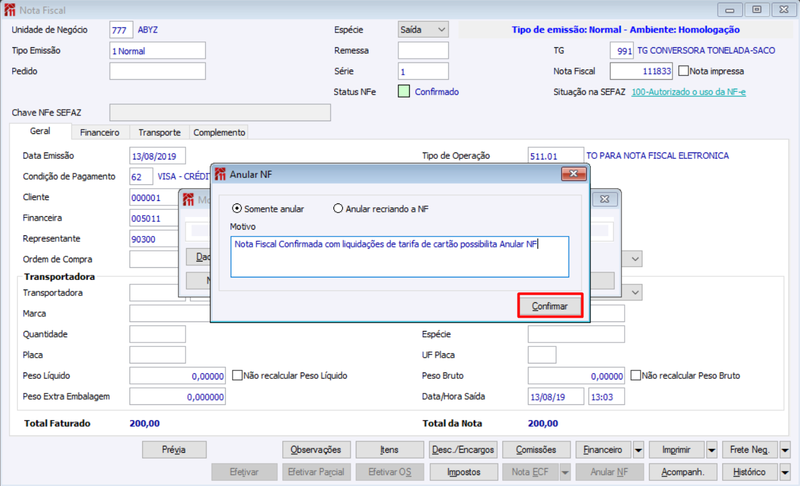800x486 pixels.
Task: Open Desc./Encargos button
Action: 463,450
